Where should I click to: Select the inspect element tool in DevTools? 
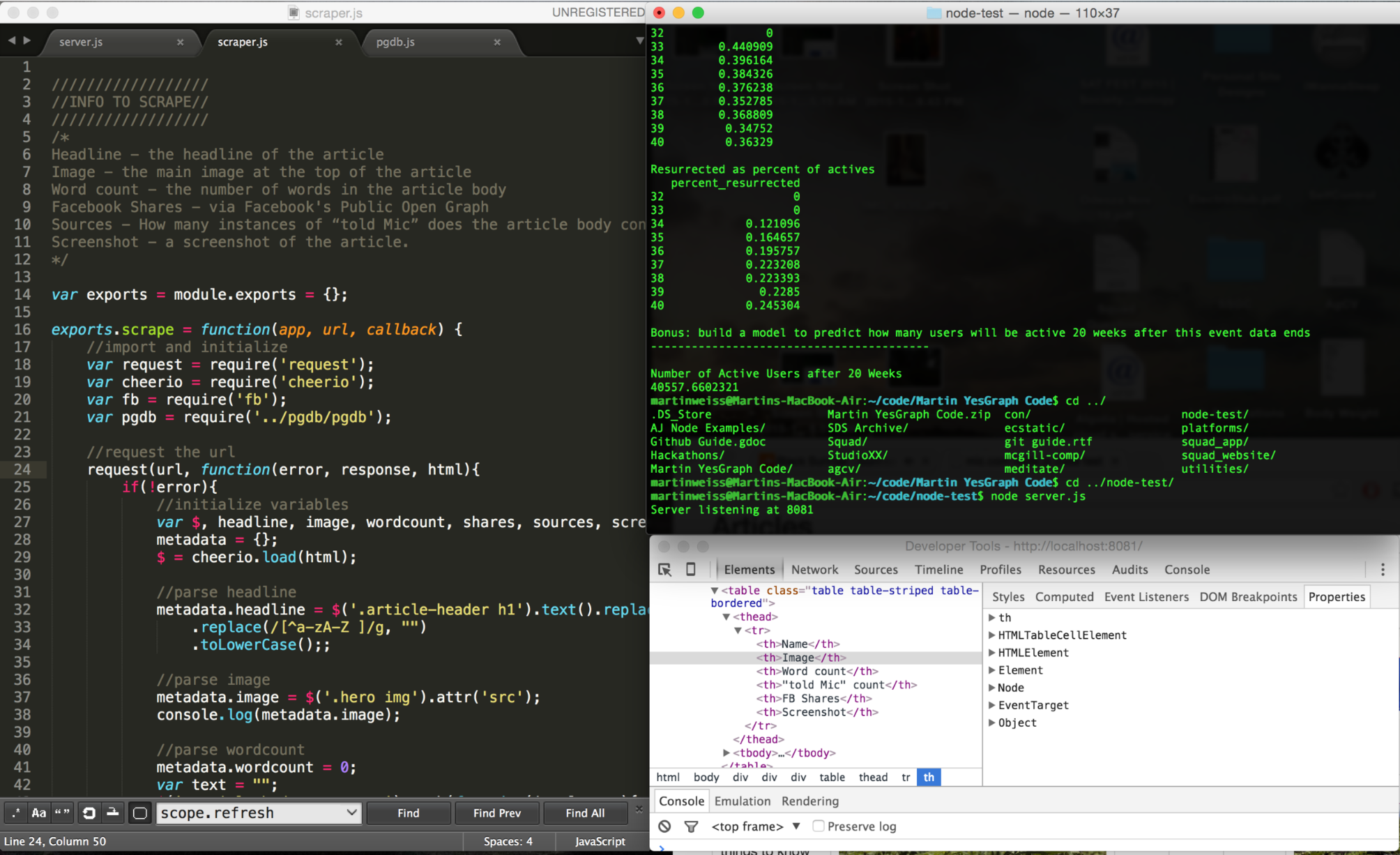click(x=664, y=570)
